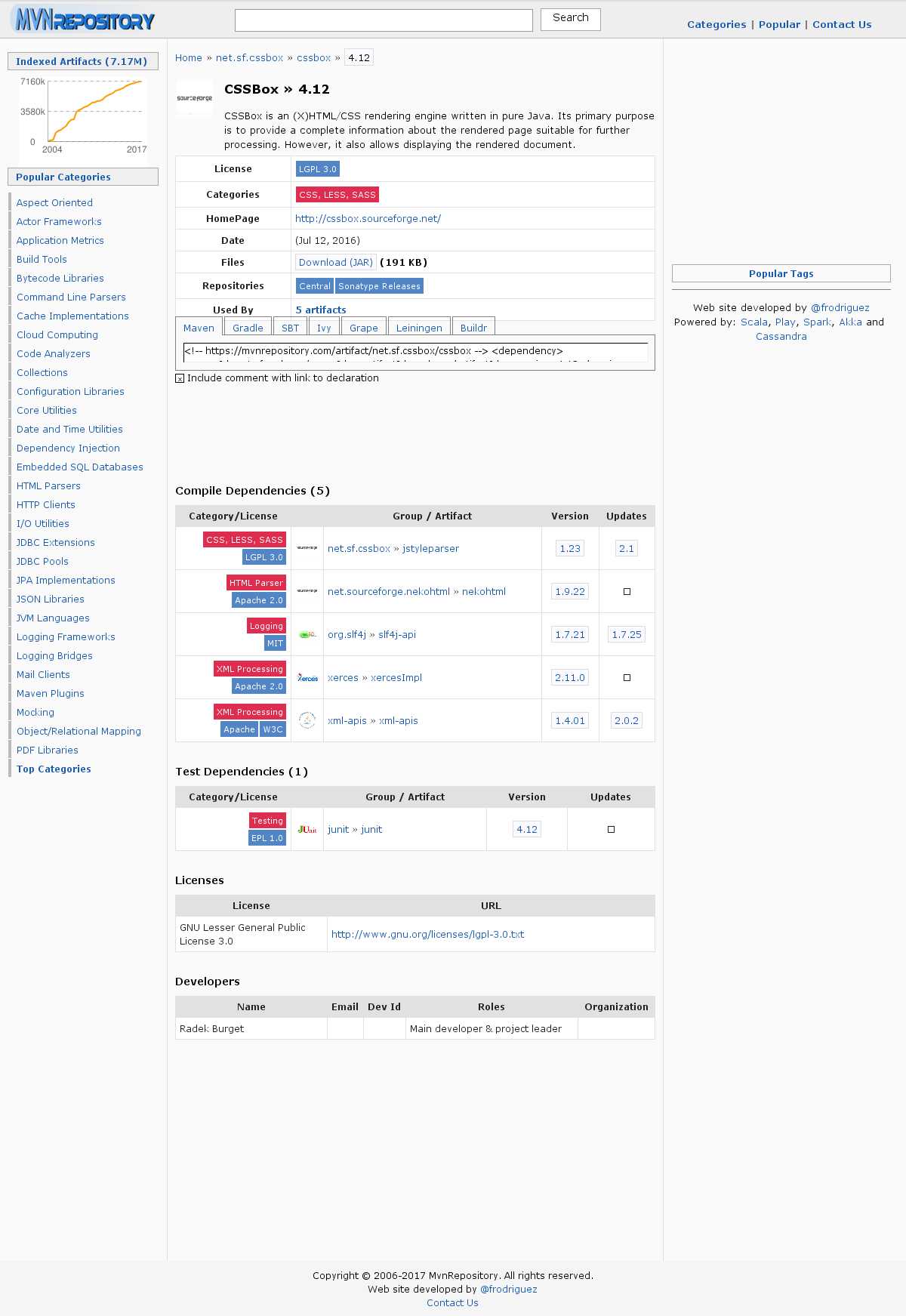Click the Indexed Artifacts (7.17M) header

(x=83, y=62)
